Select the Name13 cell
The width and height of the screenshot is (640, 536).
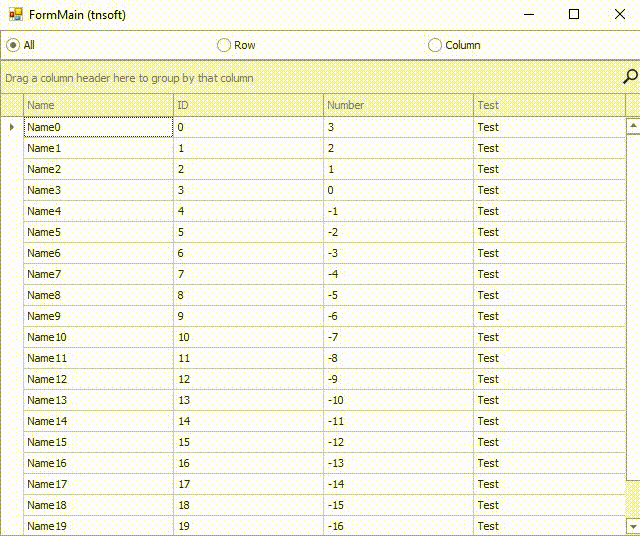click(98, 400)
